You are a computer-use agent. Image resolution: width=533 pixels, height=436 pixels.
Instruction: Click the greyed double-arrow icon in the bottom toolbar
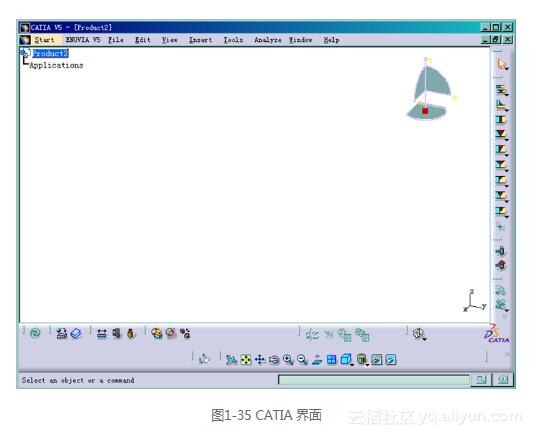pos(329,335)
